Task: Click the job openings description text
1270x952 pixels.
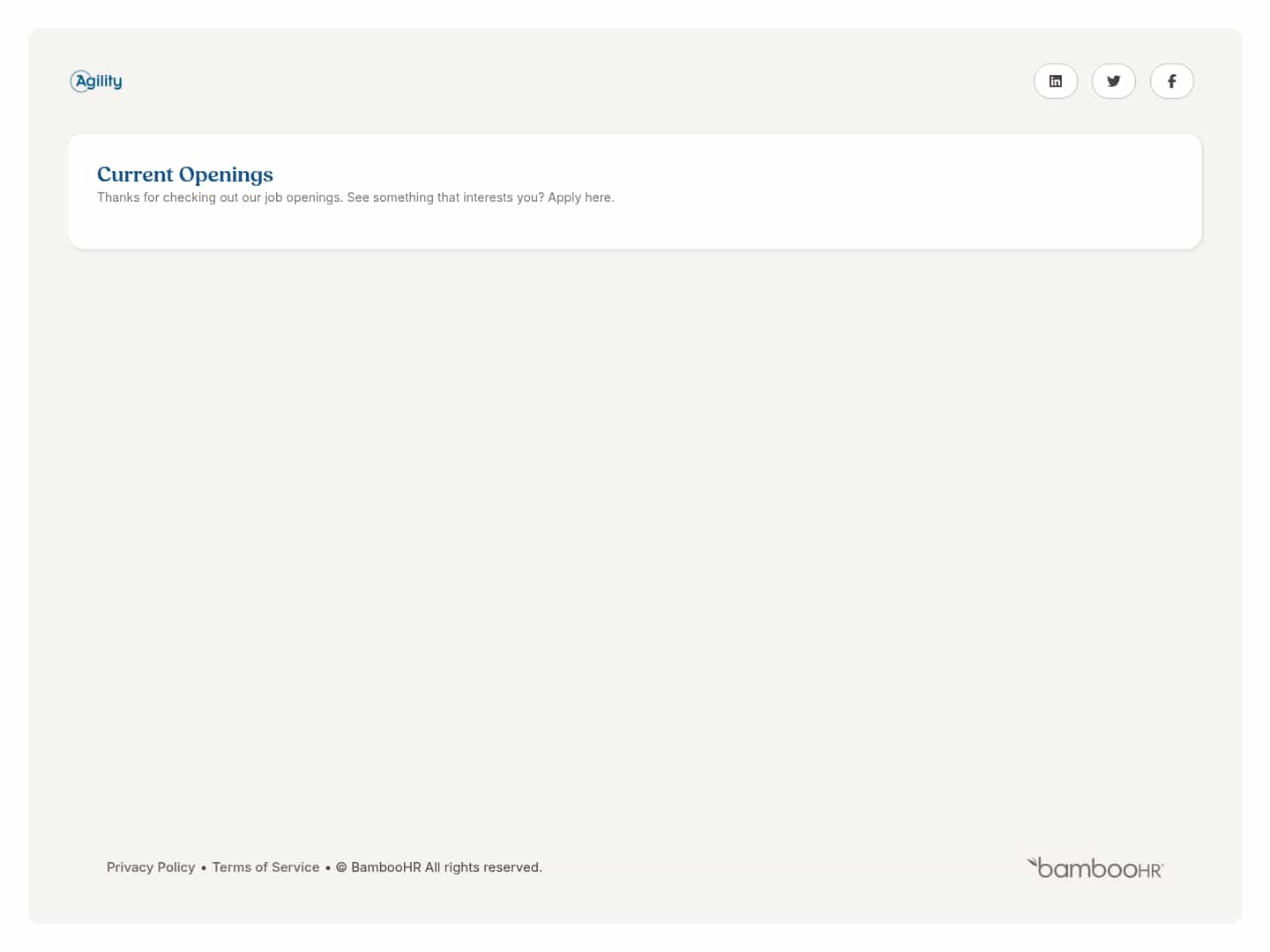Action: (355, 197)
